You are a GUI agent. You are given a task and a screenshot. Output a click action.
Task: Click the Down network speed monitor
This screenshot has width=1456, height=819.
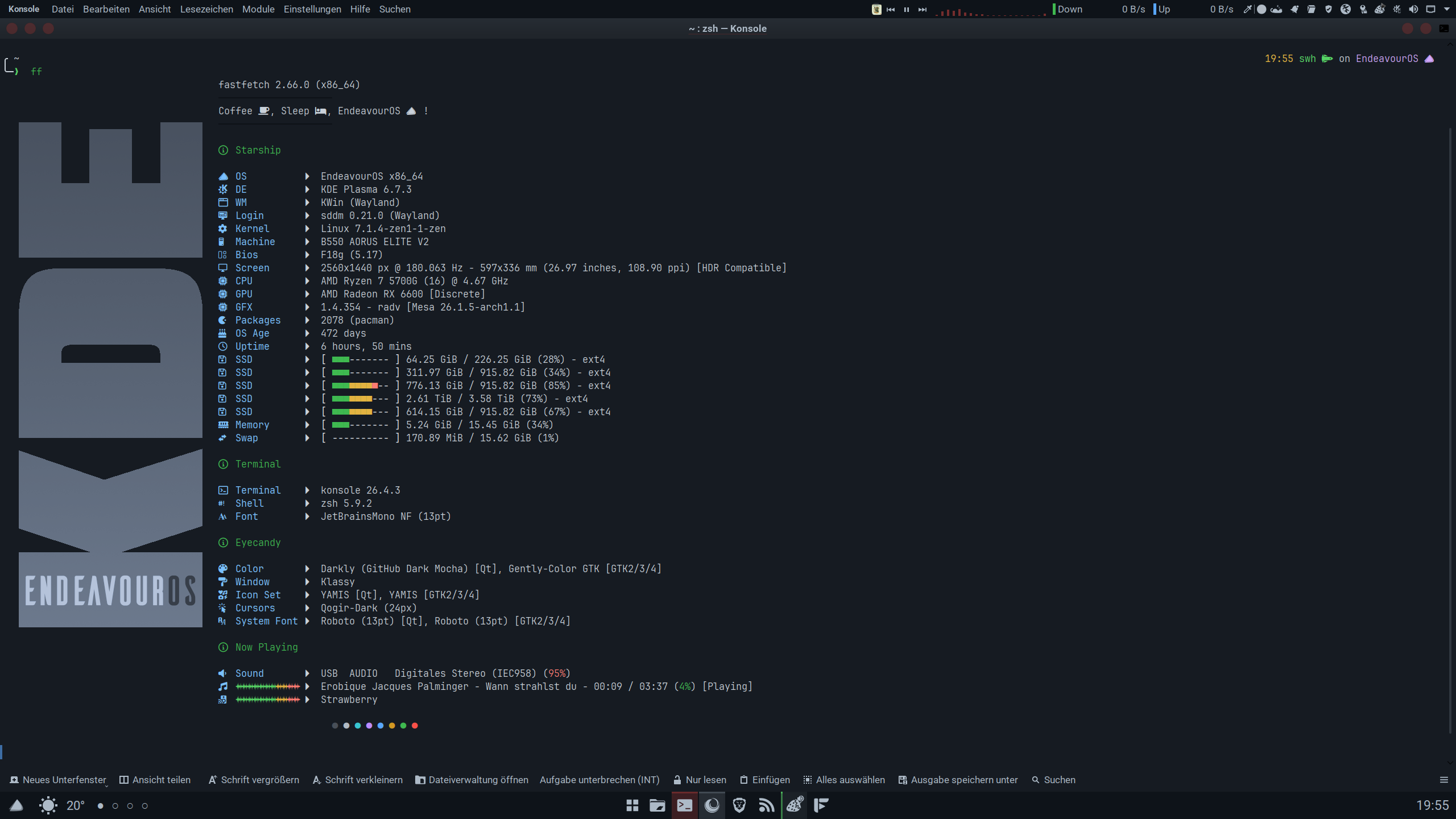pos(1099,9)
